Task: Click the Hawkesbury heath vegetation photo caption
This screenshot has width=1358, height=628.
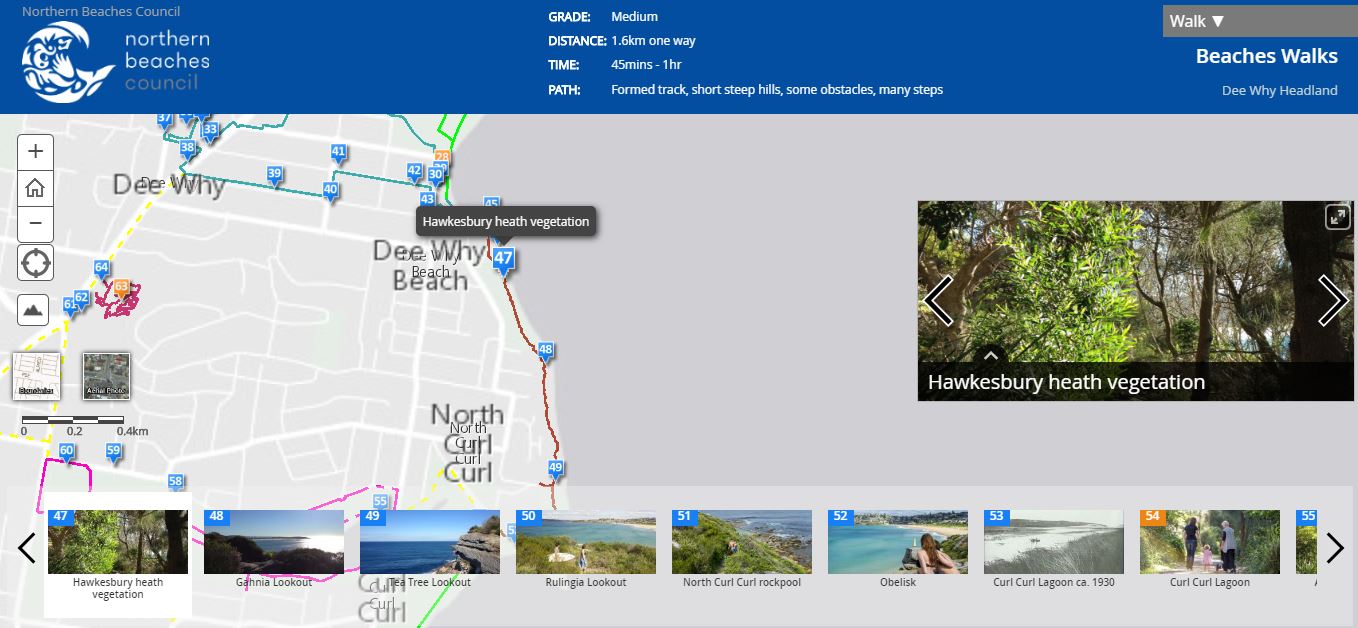Action: [1066, 382]
